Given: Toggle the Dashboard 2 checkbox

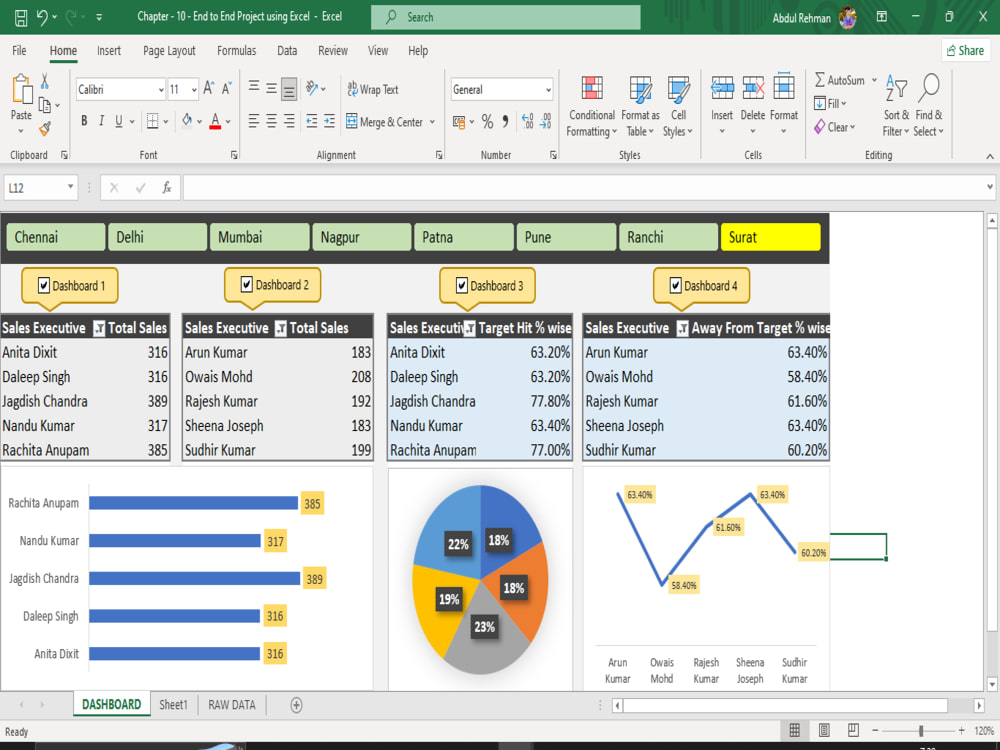Looking at the screenshot, I should click(247, 284).
